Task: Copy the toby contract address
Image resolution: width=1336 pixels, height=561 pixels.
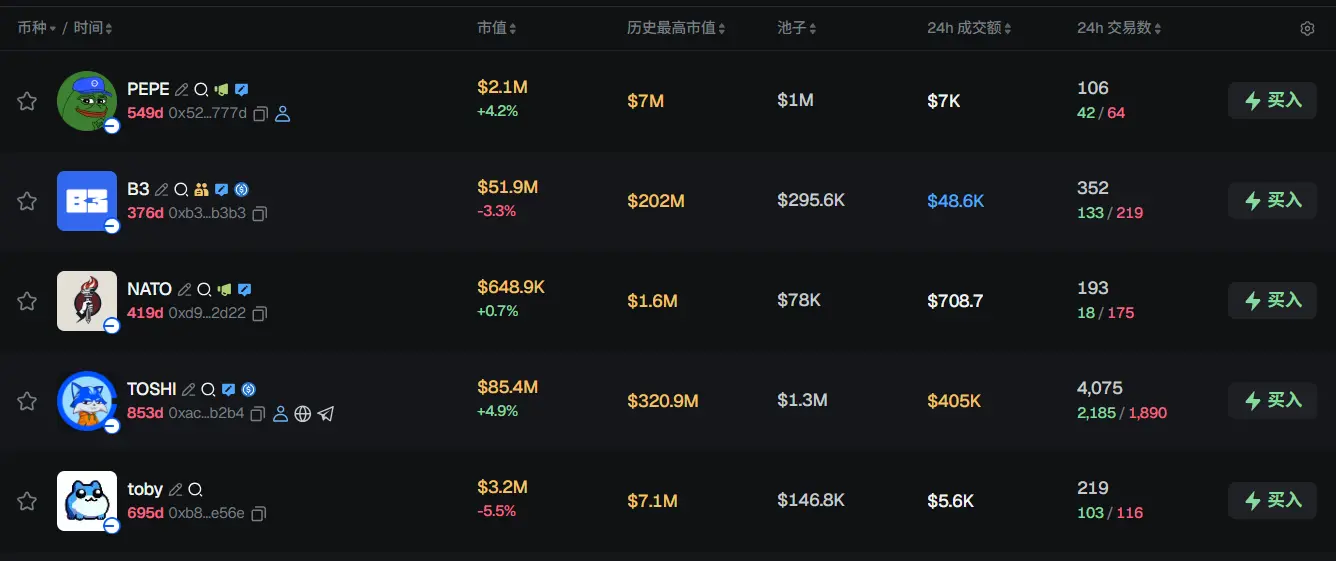Action: click(x=259, y=514)
